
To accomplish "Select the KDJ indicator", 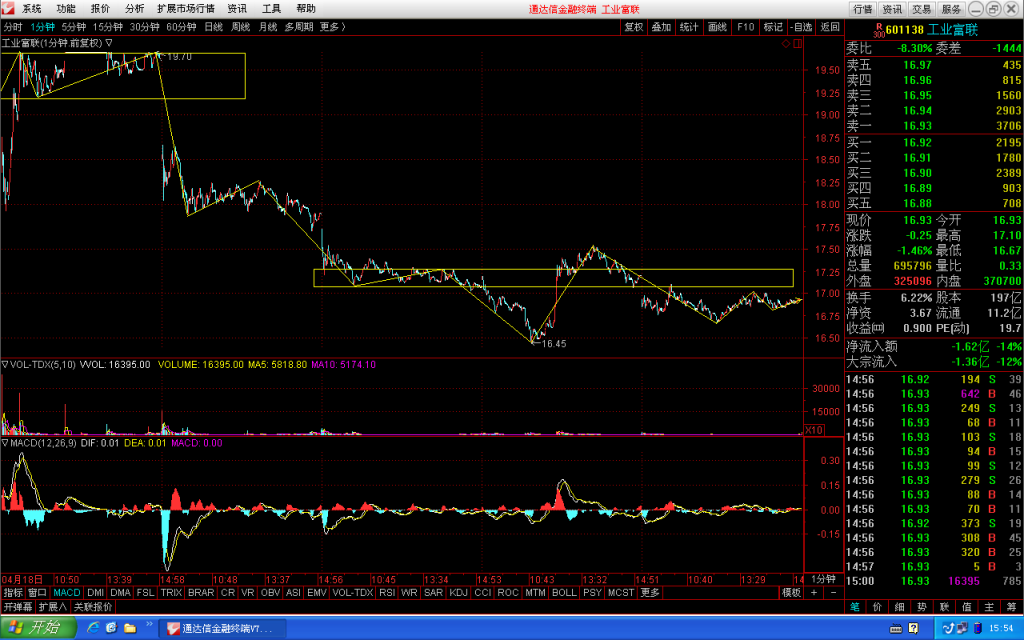I will 458,592.
